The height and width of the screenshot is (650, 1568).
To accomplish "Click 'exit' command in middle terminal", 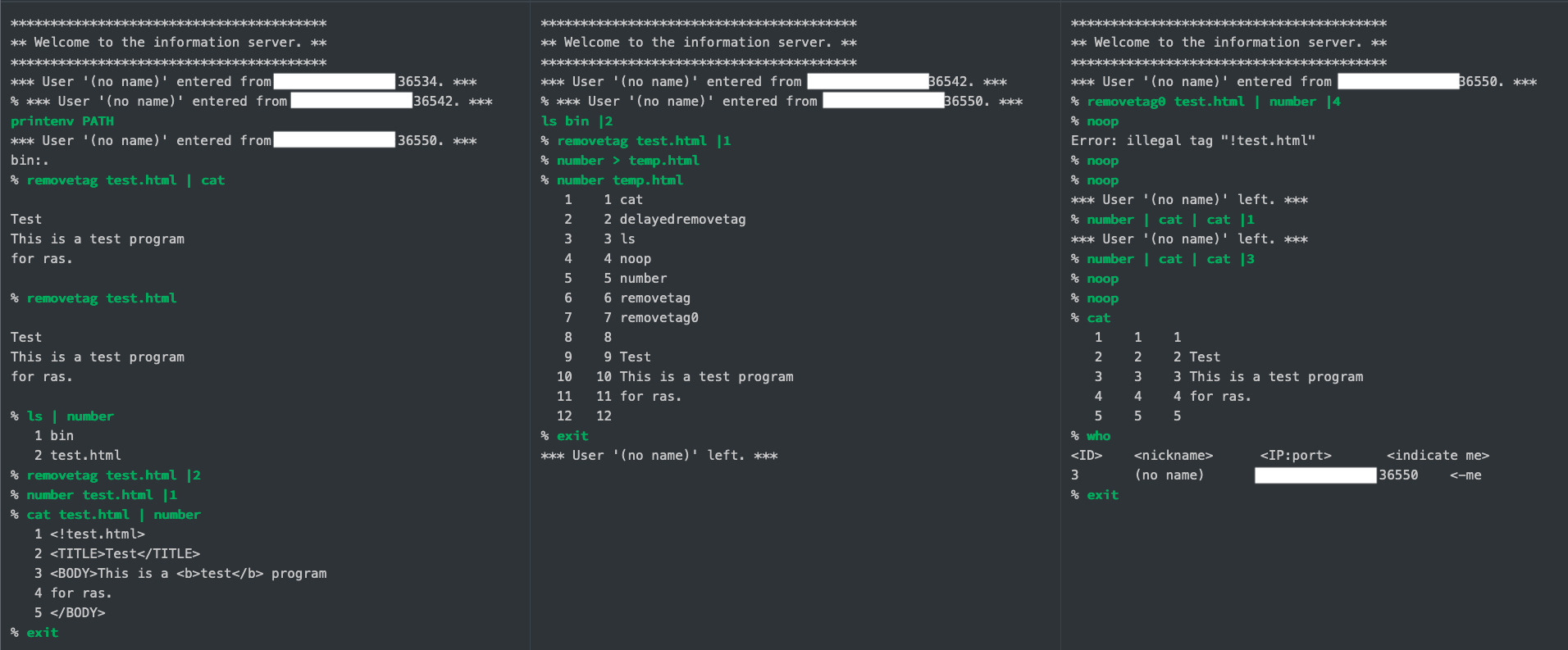I will (x=572, y=436).
